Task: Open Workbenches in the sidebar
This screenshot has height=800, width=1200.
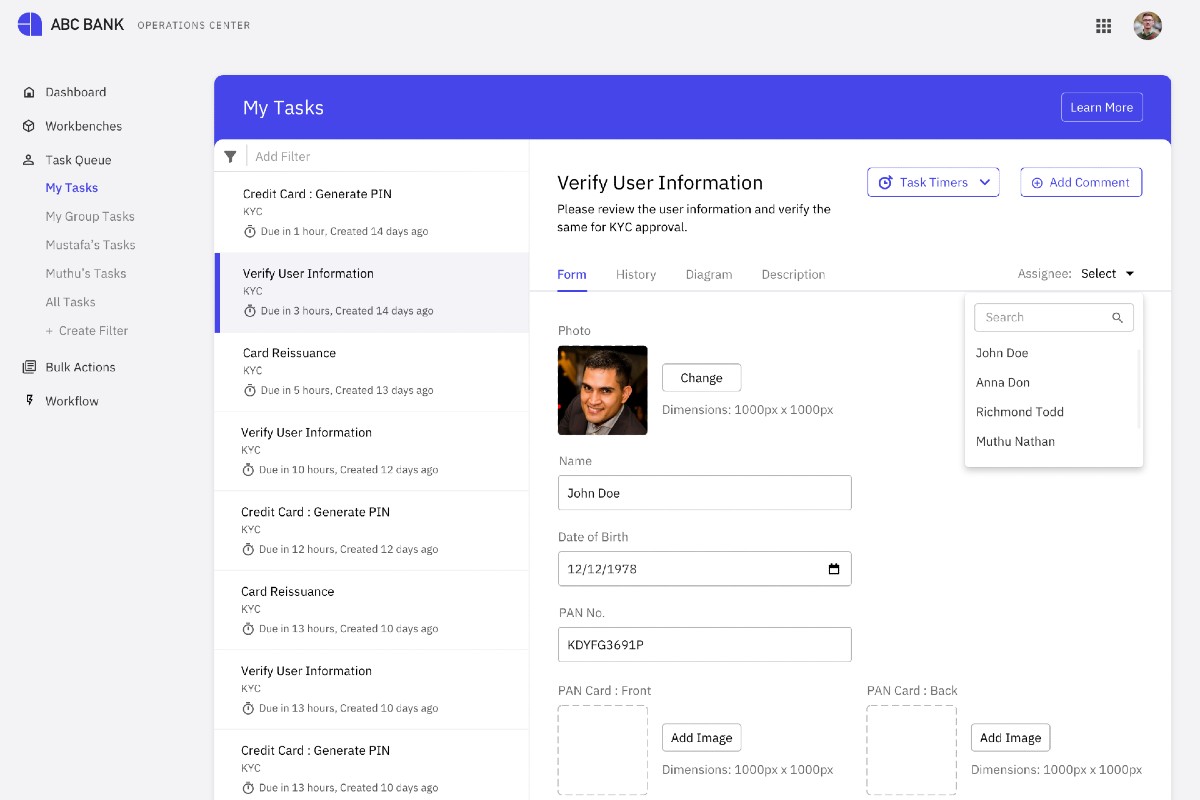Action: 83,126
